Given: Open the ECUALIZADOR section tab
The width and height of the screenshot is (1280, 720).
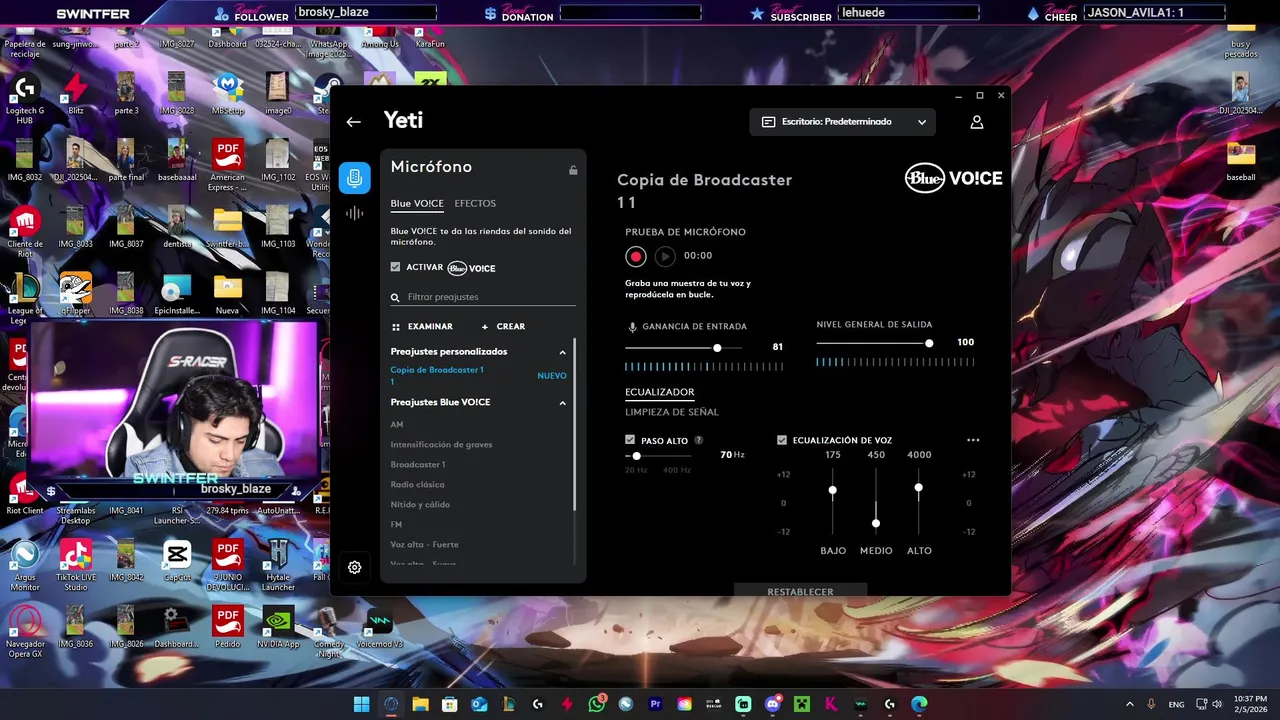Looking at the screenshot, I should pos(660,392).
